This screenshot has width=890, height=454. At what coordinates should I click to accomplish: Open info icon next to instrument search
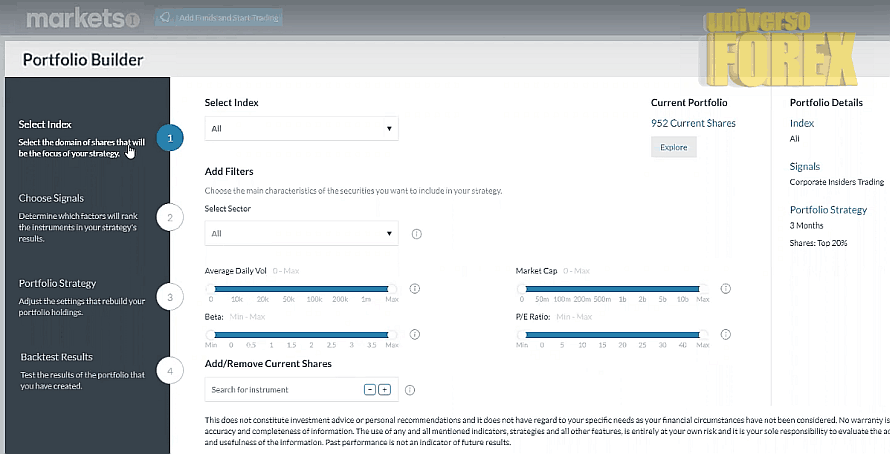[x=410, y=390]
